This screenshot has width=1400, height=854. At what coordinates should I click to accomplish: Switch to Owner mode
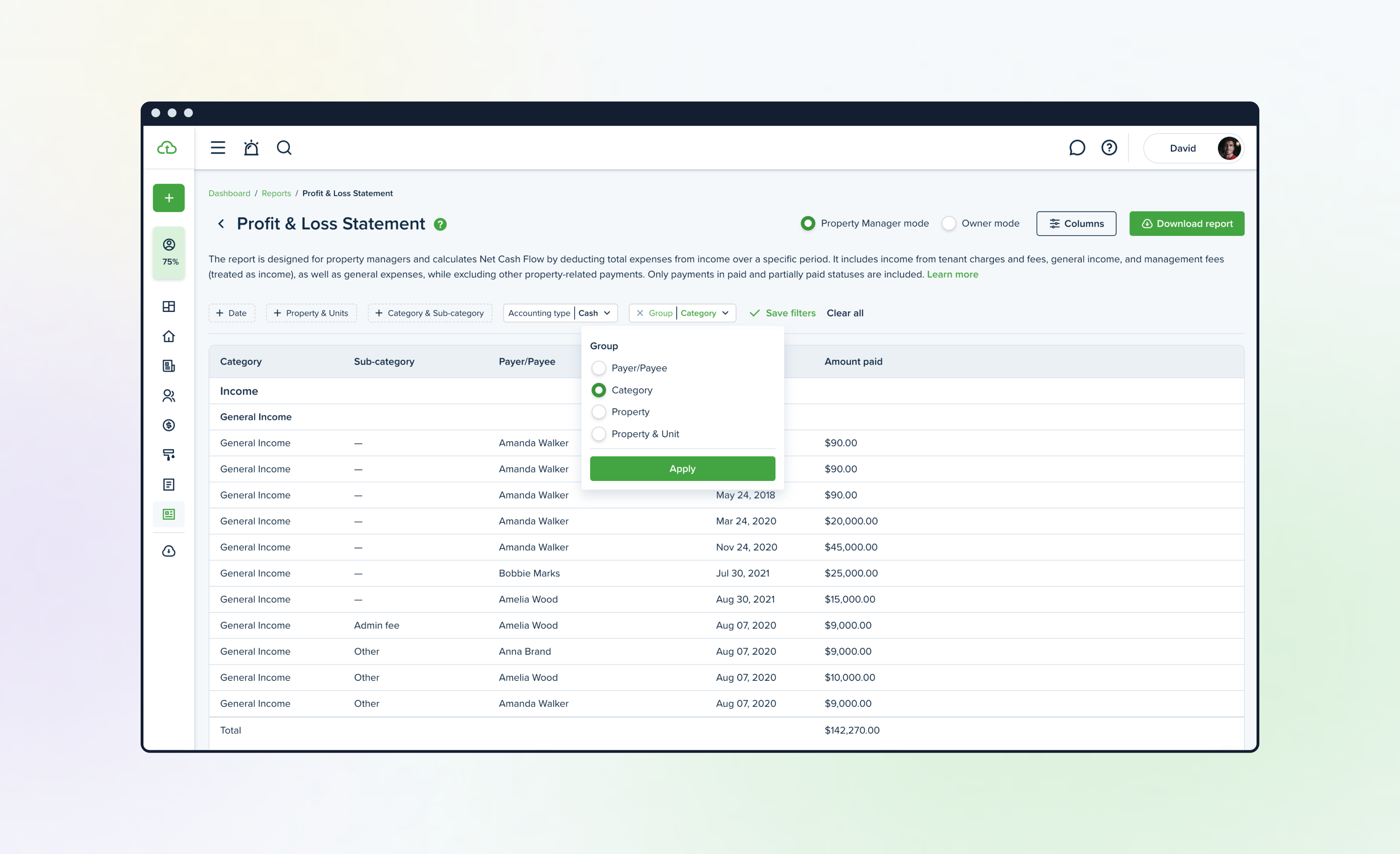(x=949, y=224)
